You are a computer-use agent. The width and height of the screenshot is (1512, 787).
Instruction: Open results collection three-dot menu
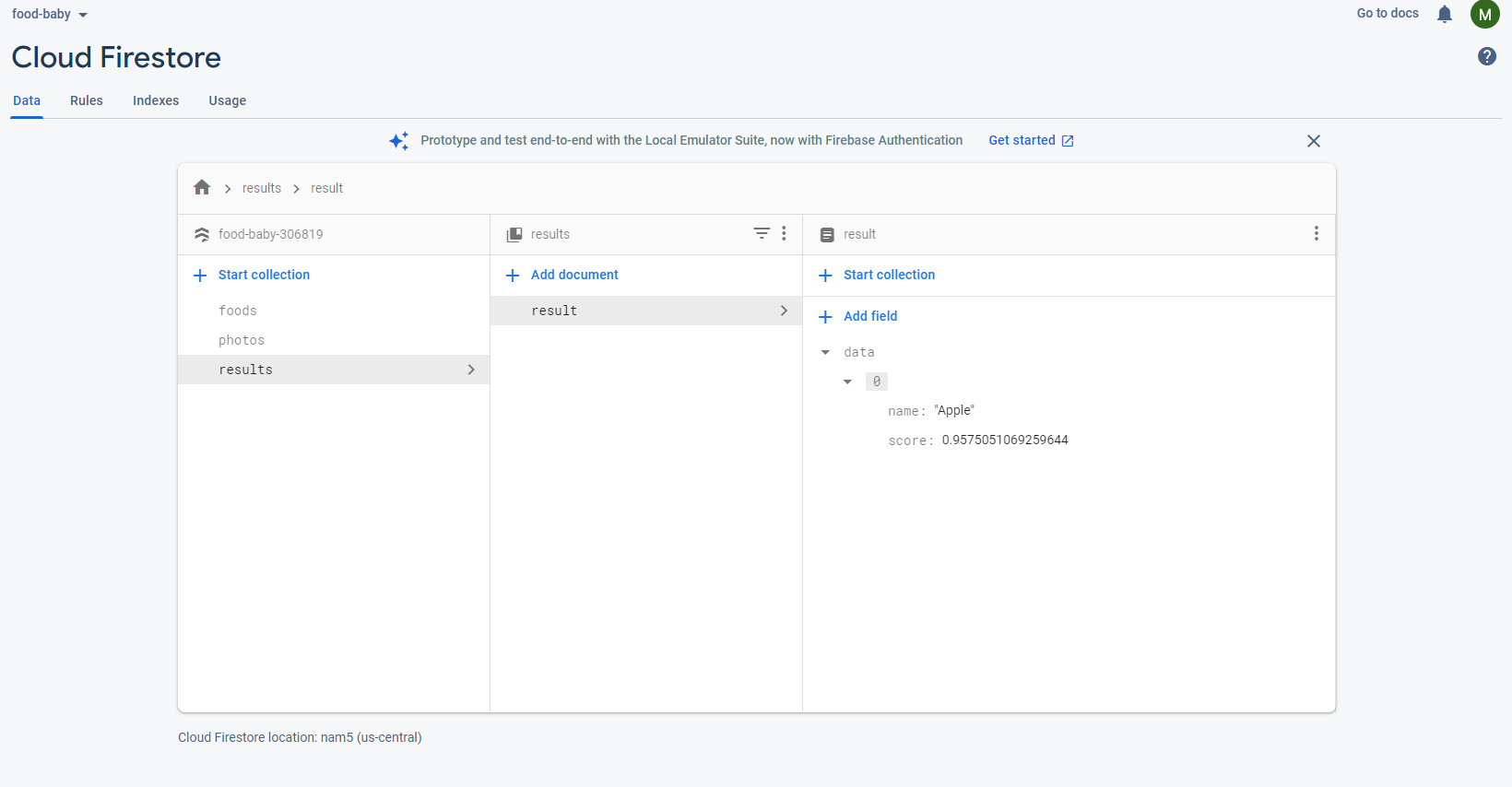(784, 234)
